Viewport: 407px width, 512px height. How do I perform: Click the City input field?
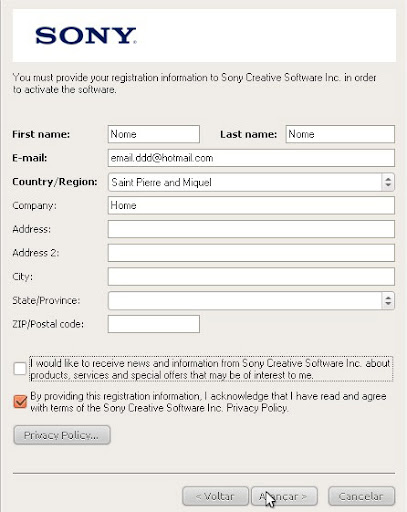click(x=251, y=276)
